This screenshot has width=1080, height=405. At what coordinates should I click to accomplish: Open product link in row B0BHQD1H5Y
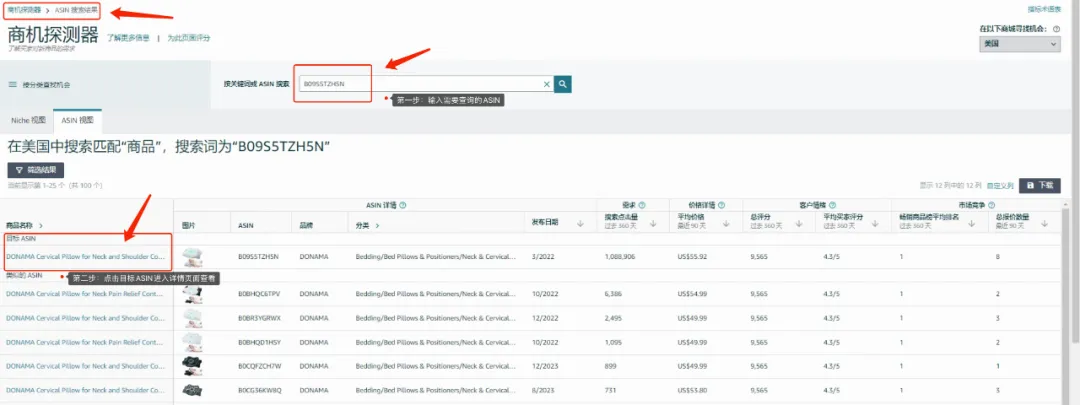point(85,342)
